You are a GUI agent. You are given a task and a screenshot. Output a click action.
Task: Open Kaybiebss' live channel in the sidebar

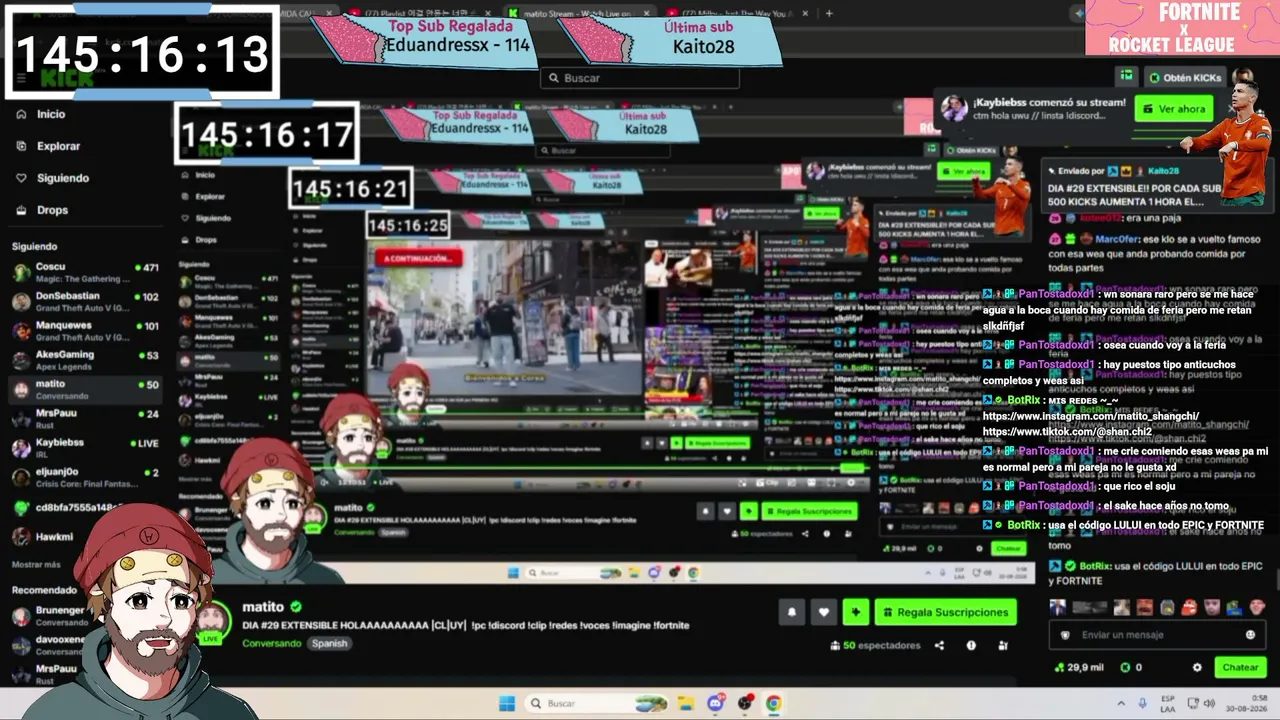point(85,448)
